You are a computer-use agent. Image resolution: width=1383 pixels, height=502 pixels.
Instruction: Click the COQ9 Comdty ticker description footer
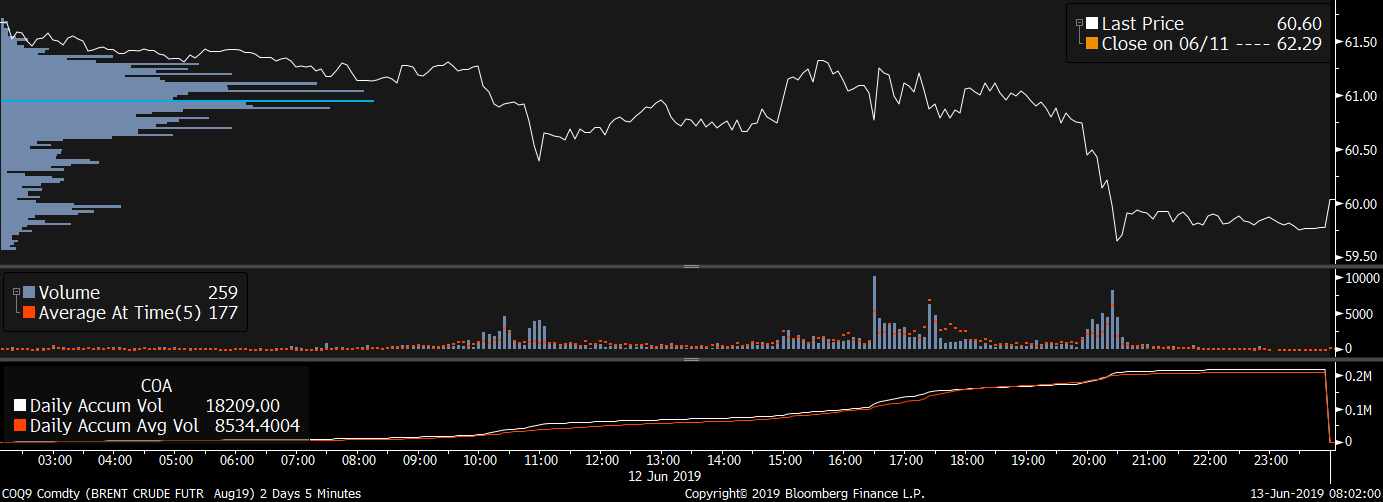point(181,494)
